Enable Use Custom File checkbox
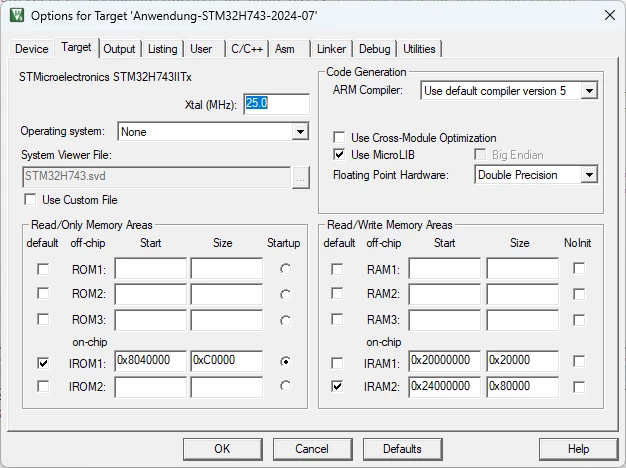Screen dimensions: 626x468 pyautogui.click(x=30, y=199)
